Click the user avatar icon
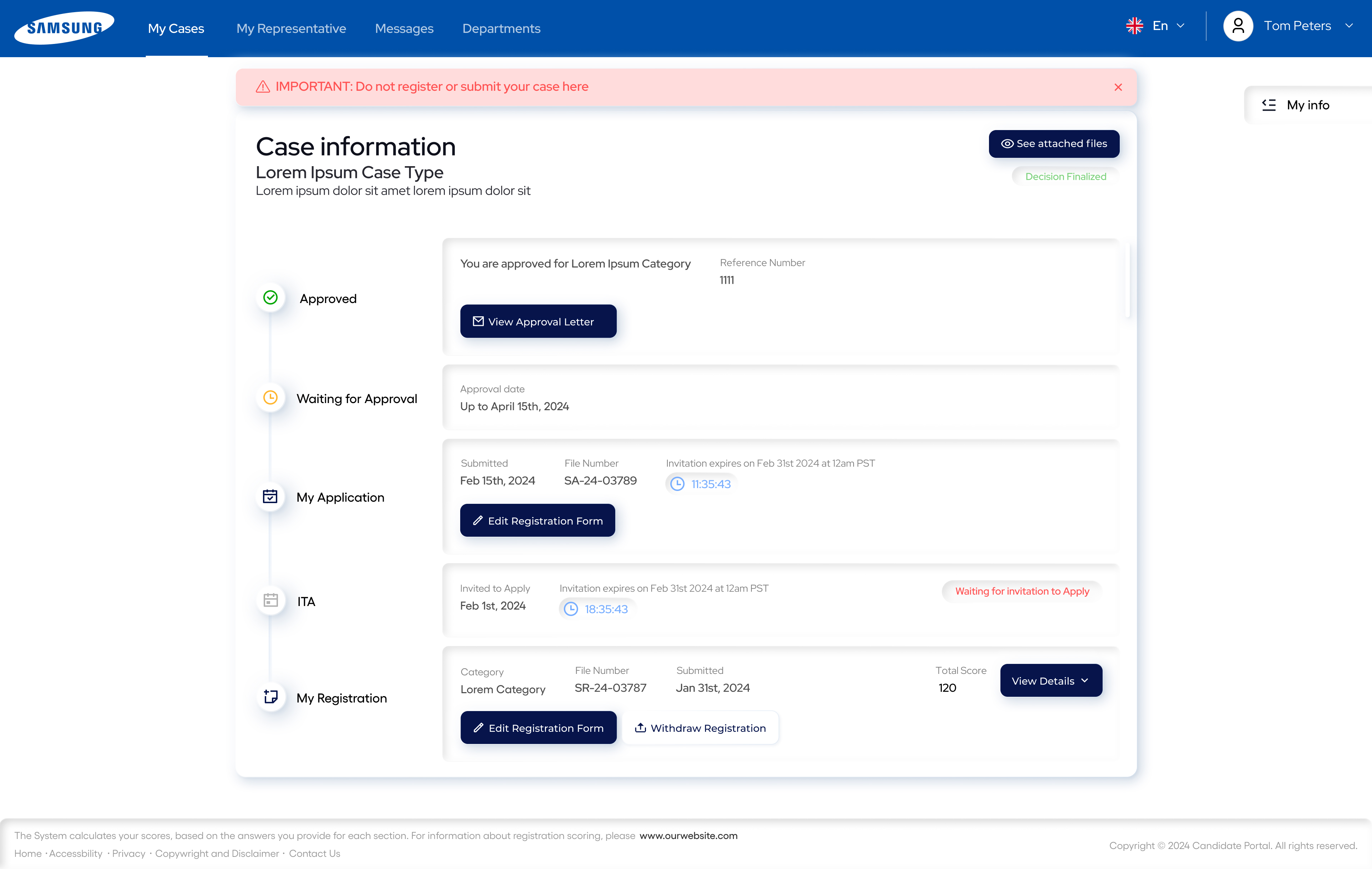The width and height of the screenshot is (1372, 869). click(1238, 26)
